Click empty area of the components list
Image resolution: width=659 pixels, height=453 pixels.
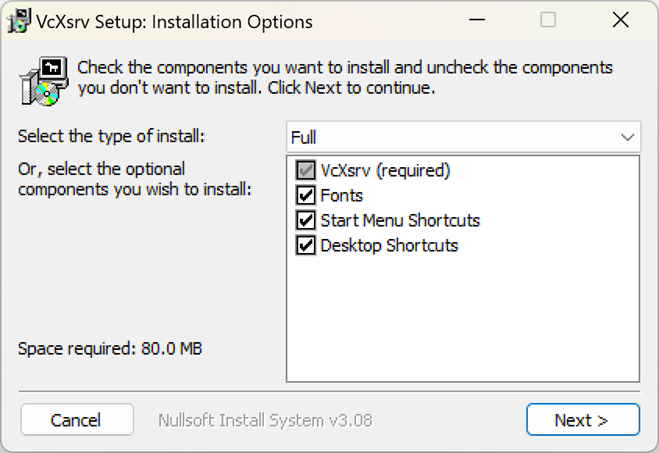coord(463,319)
